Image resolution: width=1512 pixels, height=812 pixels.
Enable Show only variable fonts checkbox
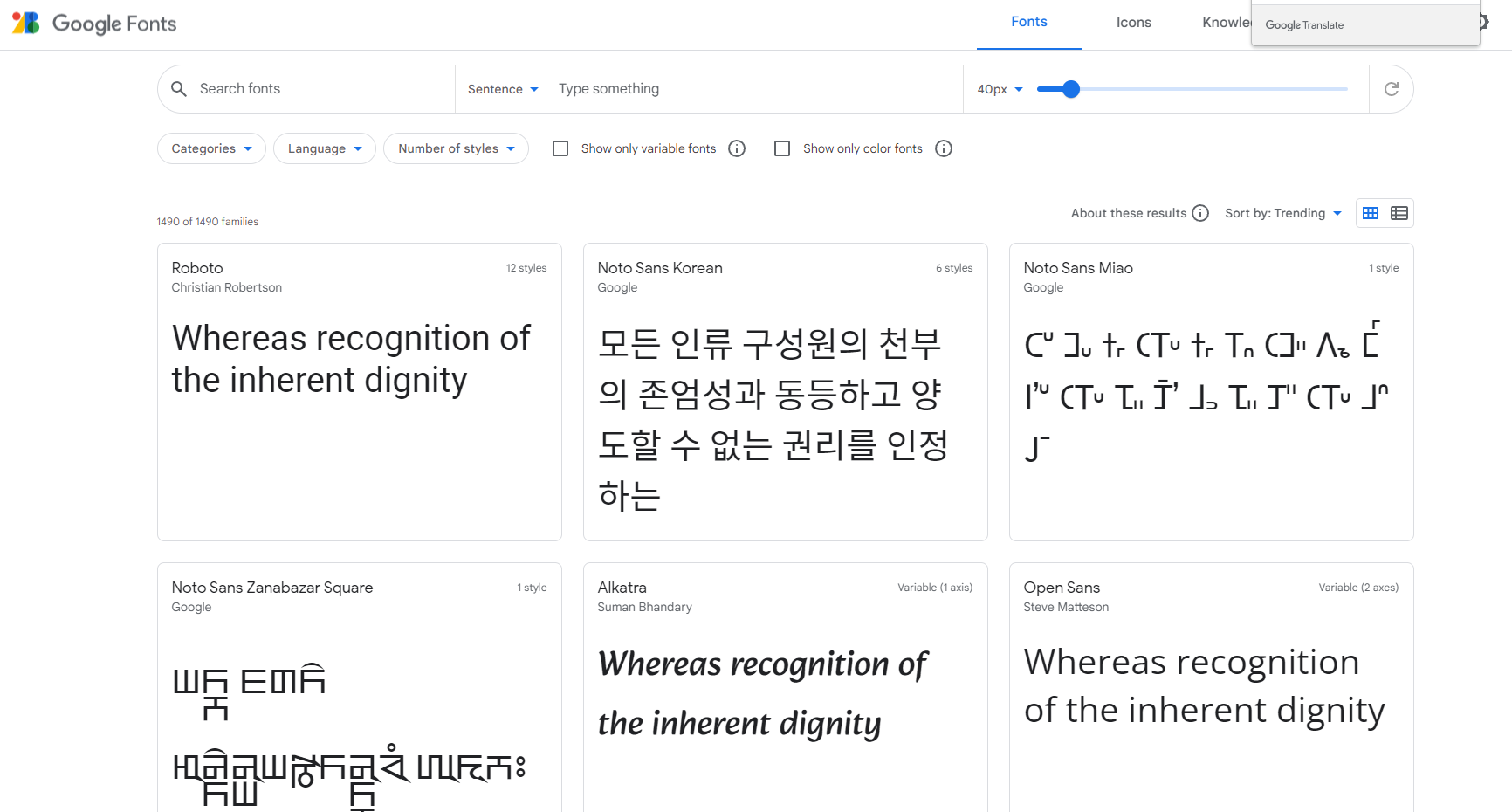560,148
